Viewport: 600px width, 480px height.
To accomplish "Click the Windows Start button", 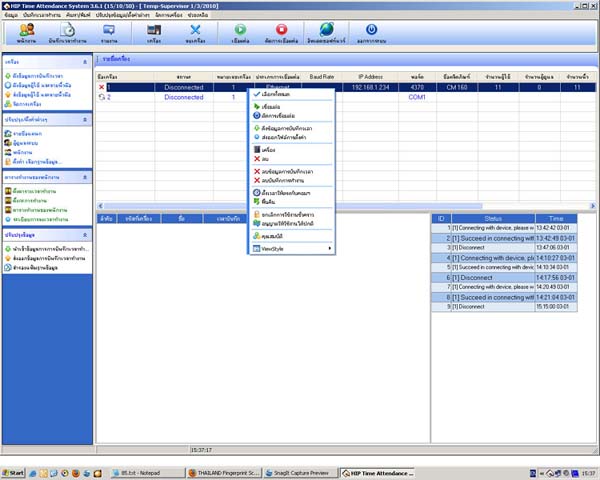I will click(x=15, y=472).
